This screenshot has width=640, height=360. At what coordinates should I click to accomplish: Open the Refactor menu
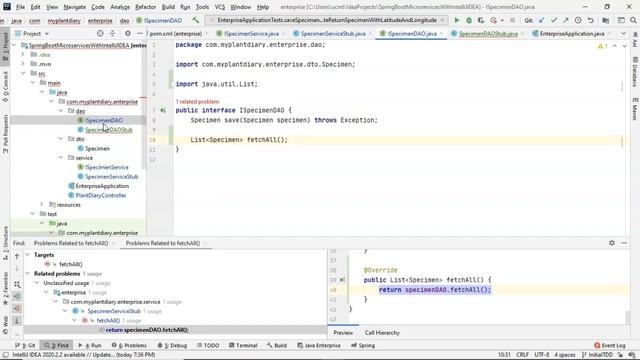(x=146, y=7)
